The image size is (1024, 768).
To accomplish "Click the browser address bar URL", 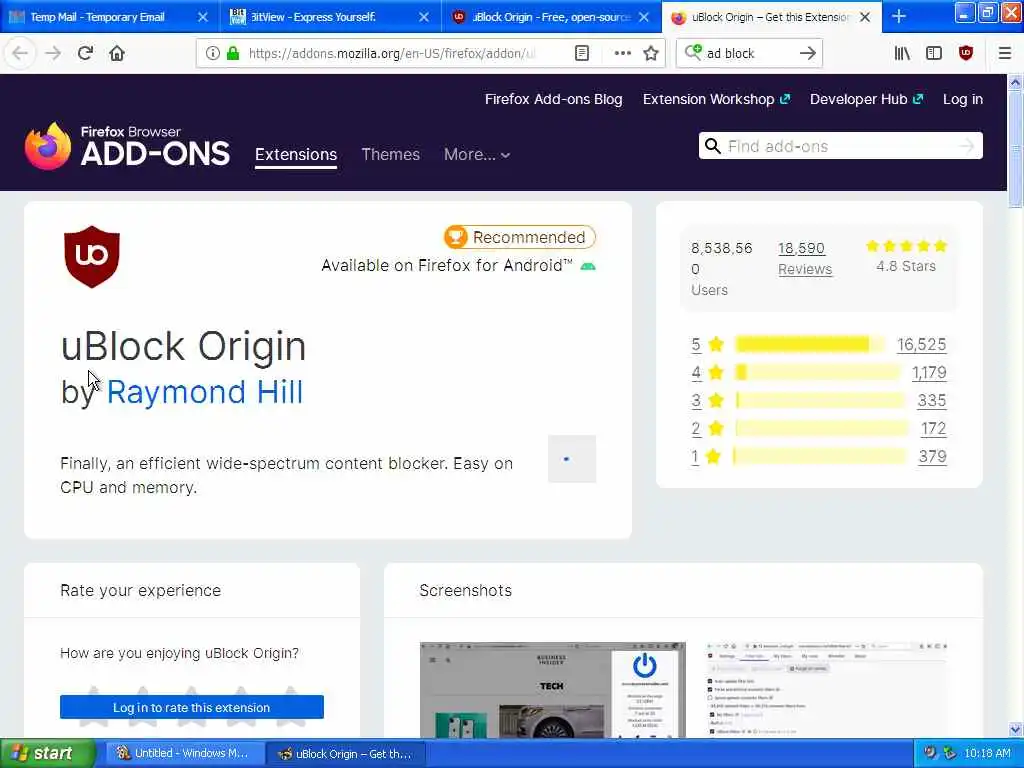I will [x=392, y=53].
